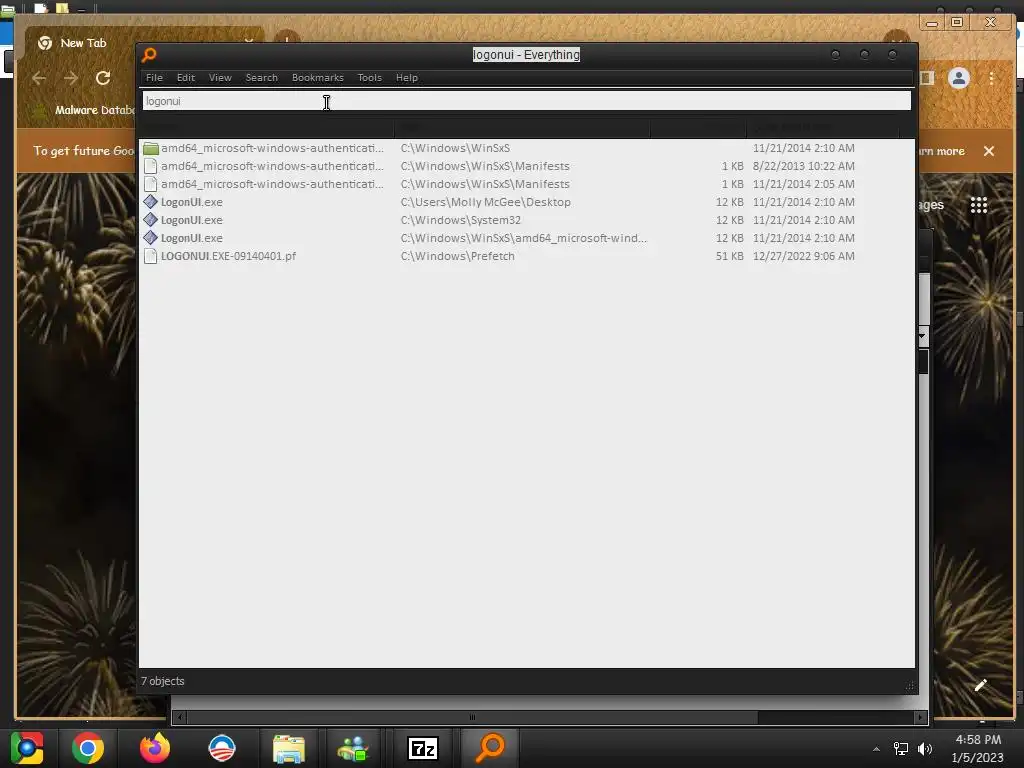Open the File menu in Everything

pyautogui.click(x=154, y=78)
